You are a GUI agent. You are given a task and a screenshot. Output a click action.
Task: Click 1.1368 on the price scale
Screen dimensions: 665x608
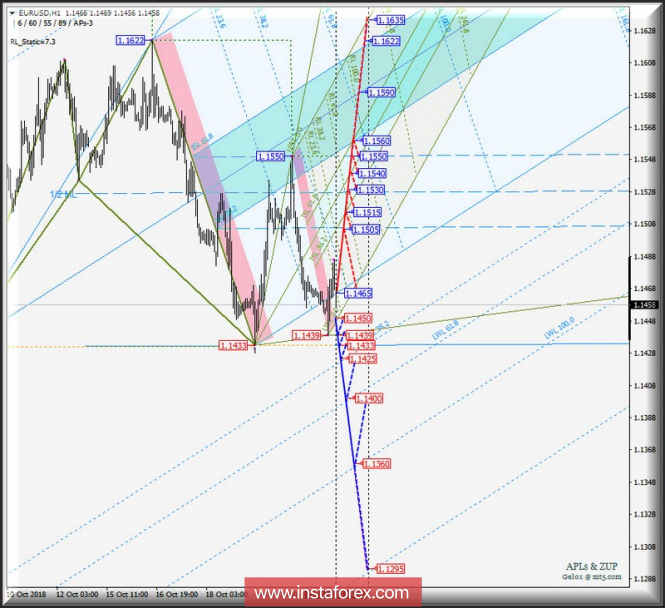click(644, 450)
